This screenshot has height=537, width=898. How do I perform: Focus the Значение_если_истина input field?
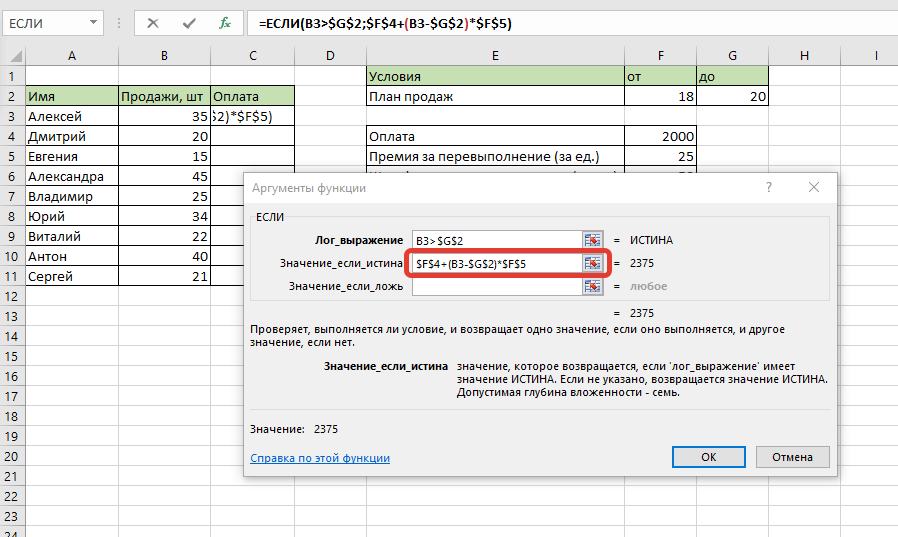coord(497,263)
